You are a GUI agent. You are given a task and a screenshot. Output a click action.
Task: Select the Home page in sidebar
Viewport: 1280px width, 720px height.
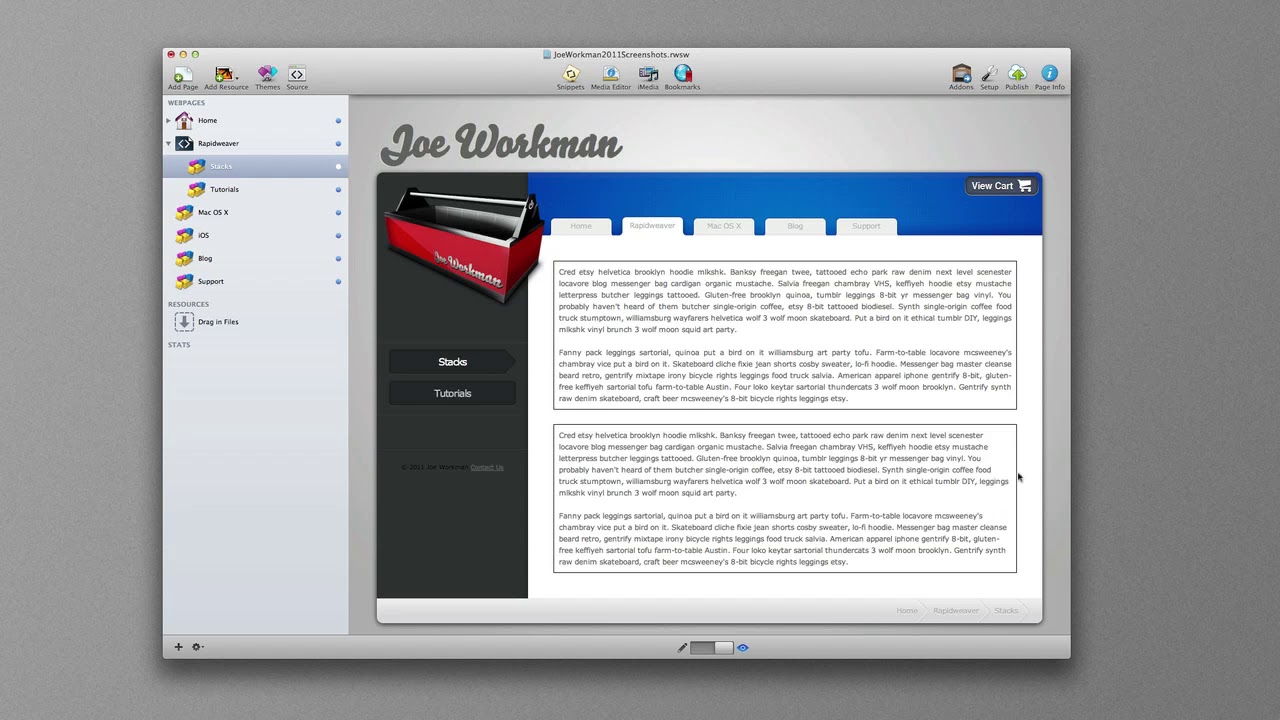(255, 120)
